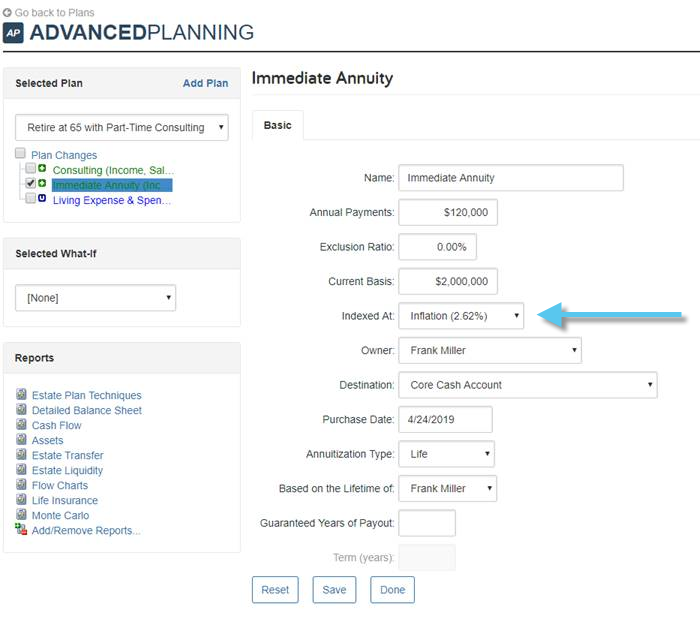Click green plus icon beside Consulting item
Image resolution: width=700 pixels, height=618 pixels.
click(x=42, y=168)
